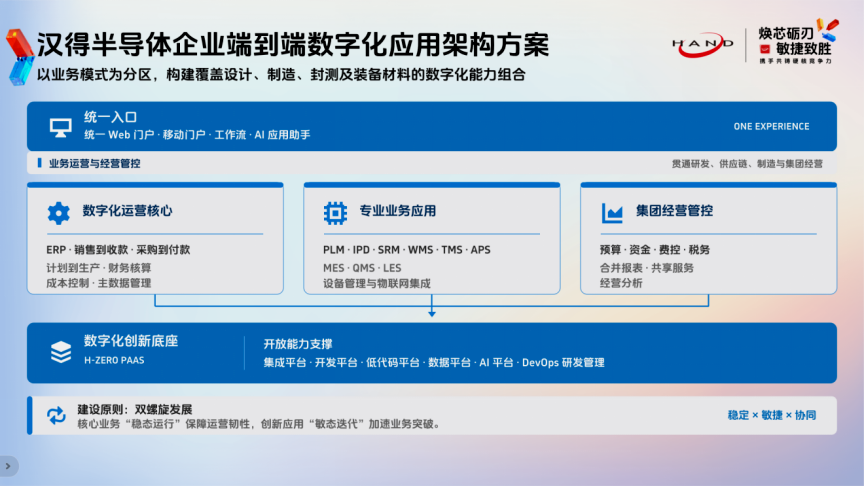Click the ERP · 销售到收款 text line
The height and width of the screenshot is (486, 864).
pos(118,250)
